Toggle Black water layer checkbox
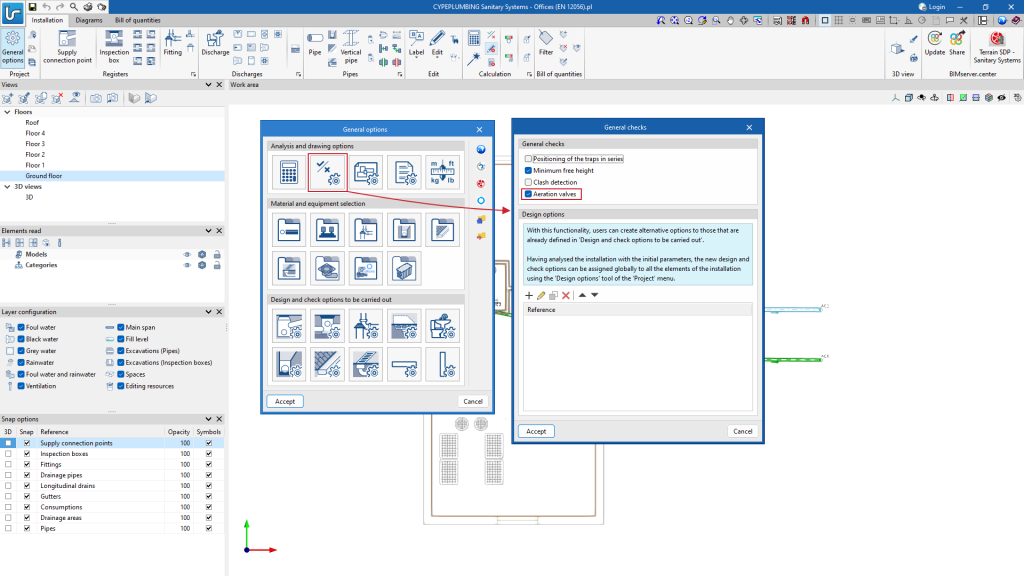 21,339
